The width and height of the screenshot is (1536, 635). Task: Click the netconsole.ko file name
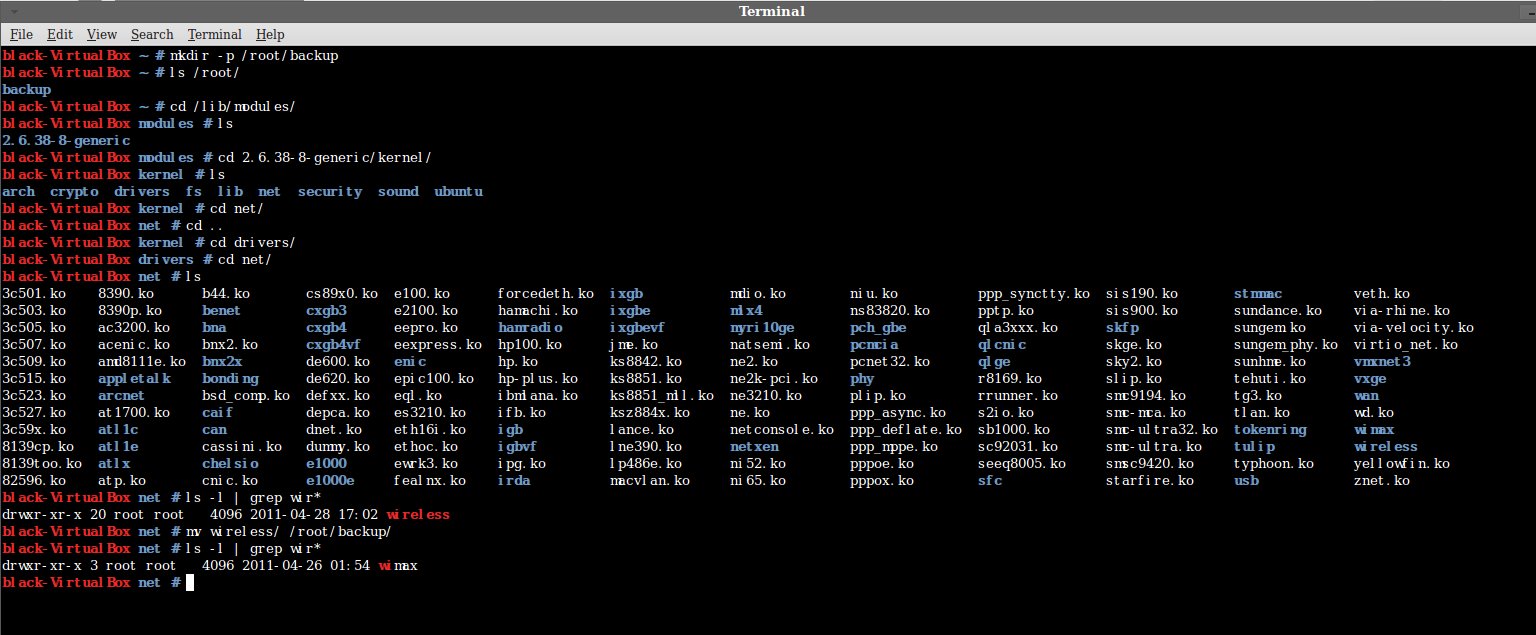pos(782,429)
